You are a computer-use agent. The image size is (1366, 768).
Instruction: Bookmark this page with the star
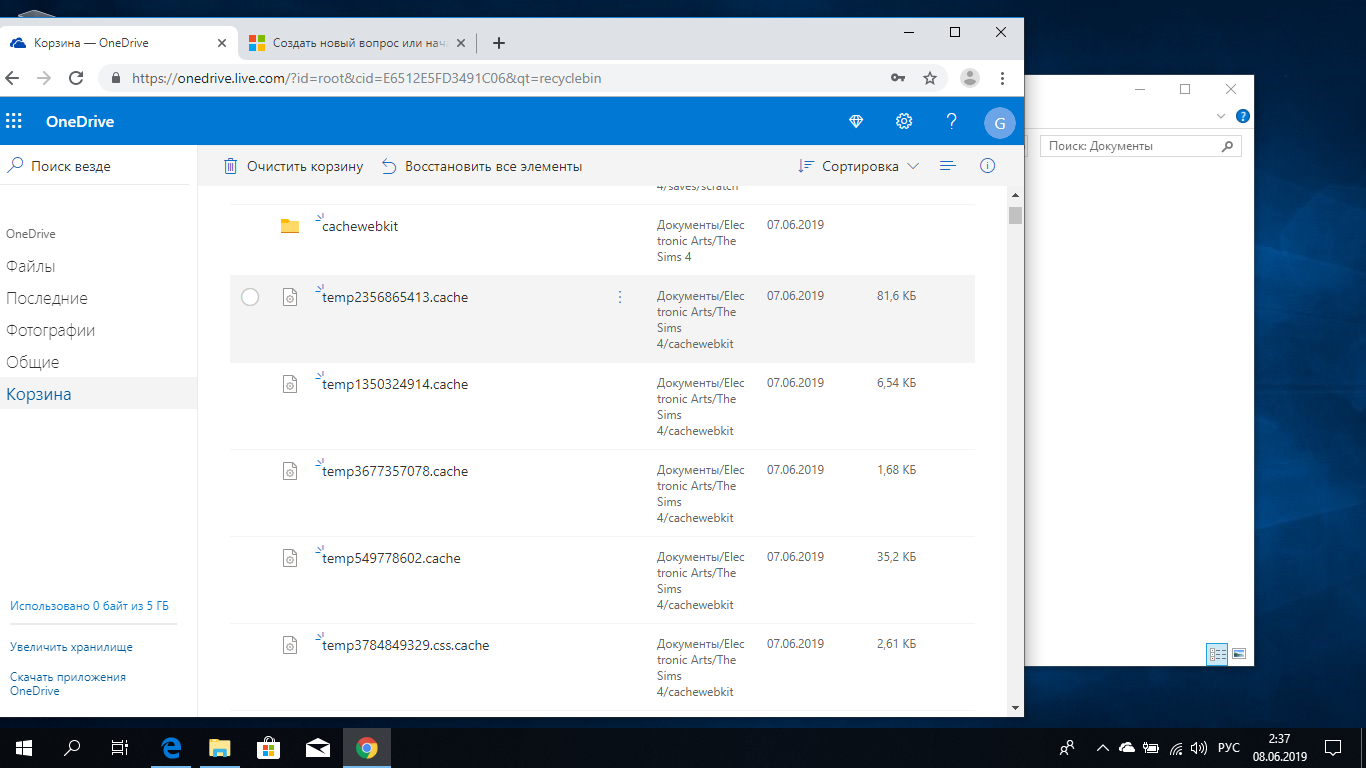(930, 77)
